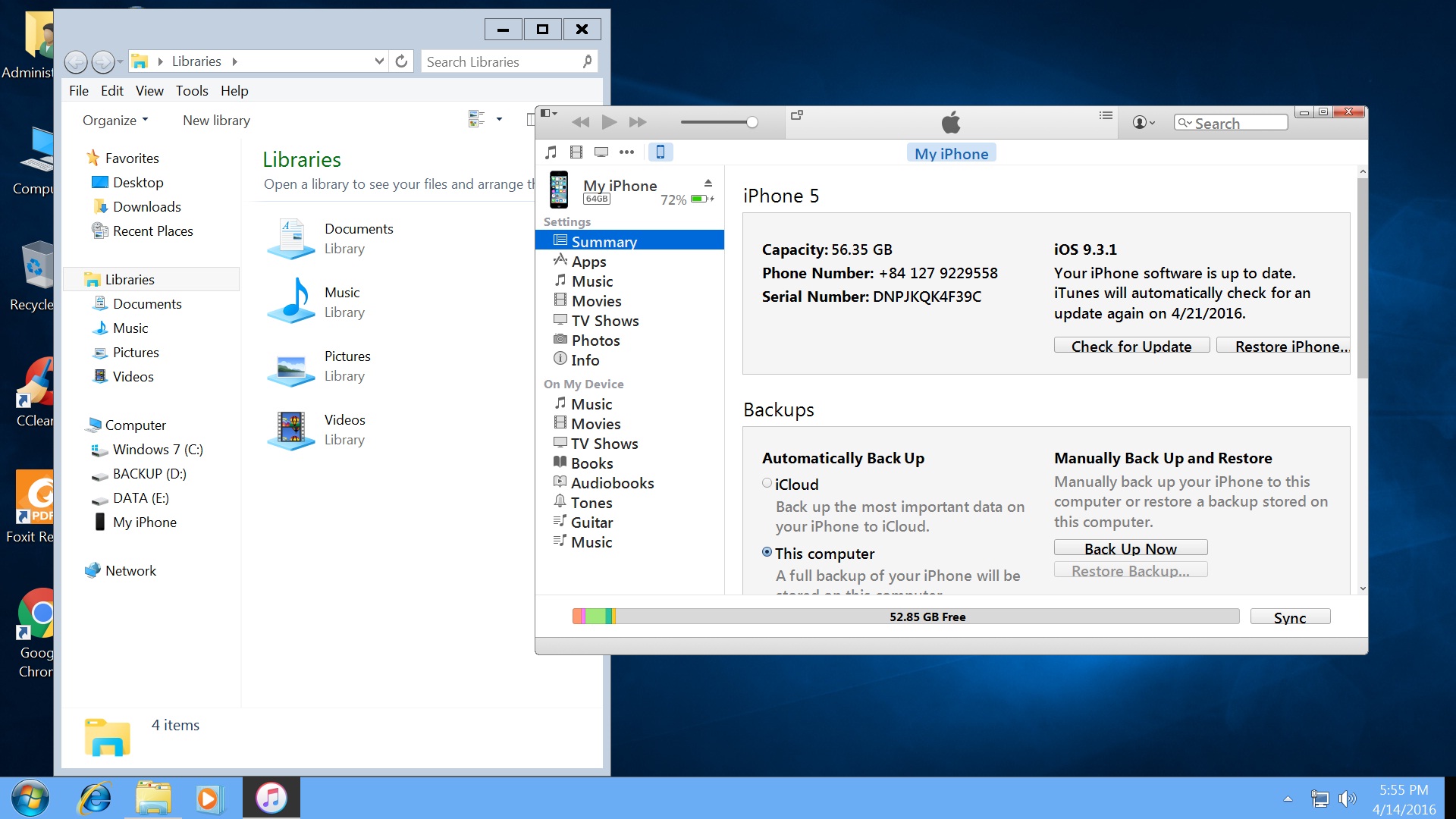Image resolution: width=1456 pixels, height=819 pixels.
Task: Select the This computer backup option
Action: click(767, 553)
